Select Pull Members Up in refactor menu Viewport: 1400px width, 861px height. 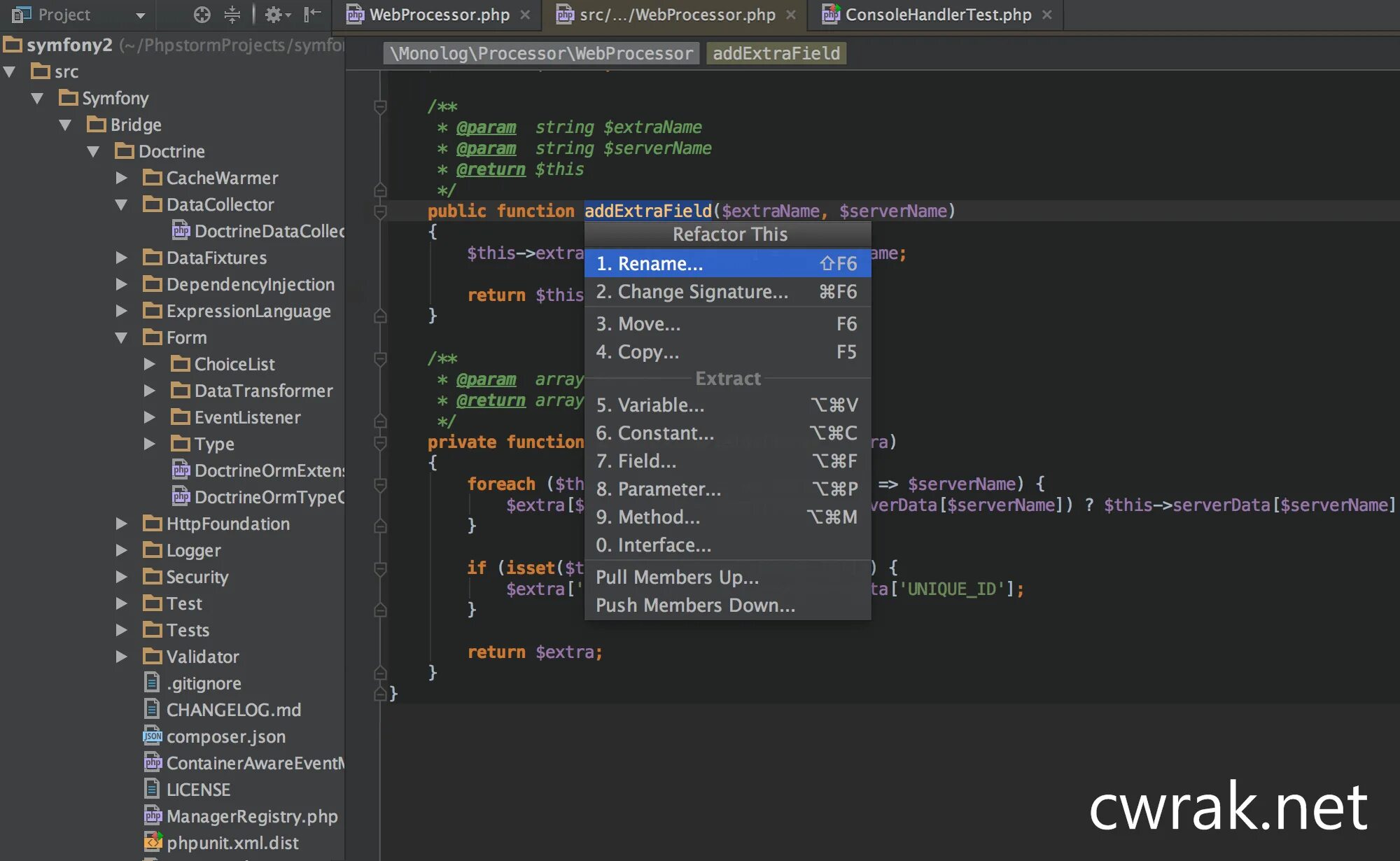point(677,577)
